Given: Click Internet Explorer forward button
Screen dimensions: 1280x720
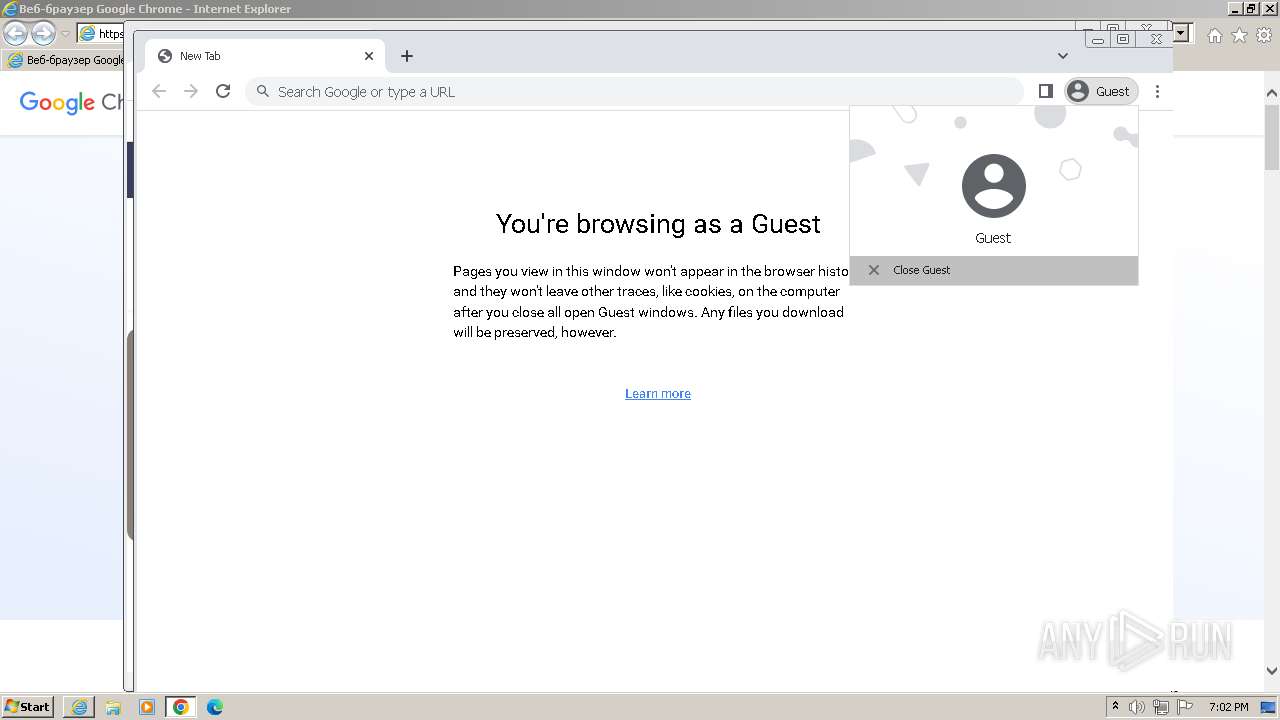Looking at the screenshot, I should tap(43, 33).
